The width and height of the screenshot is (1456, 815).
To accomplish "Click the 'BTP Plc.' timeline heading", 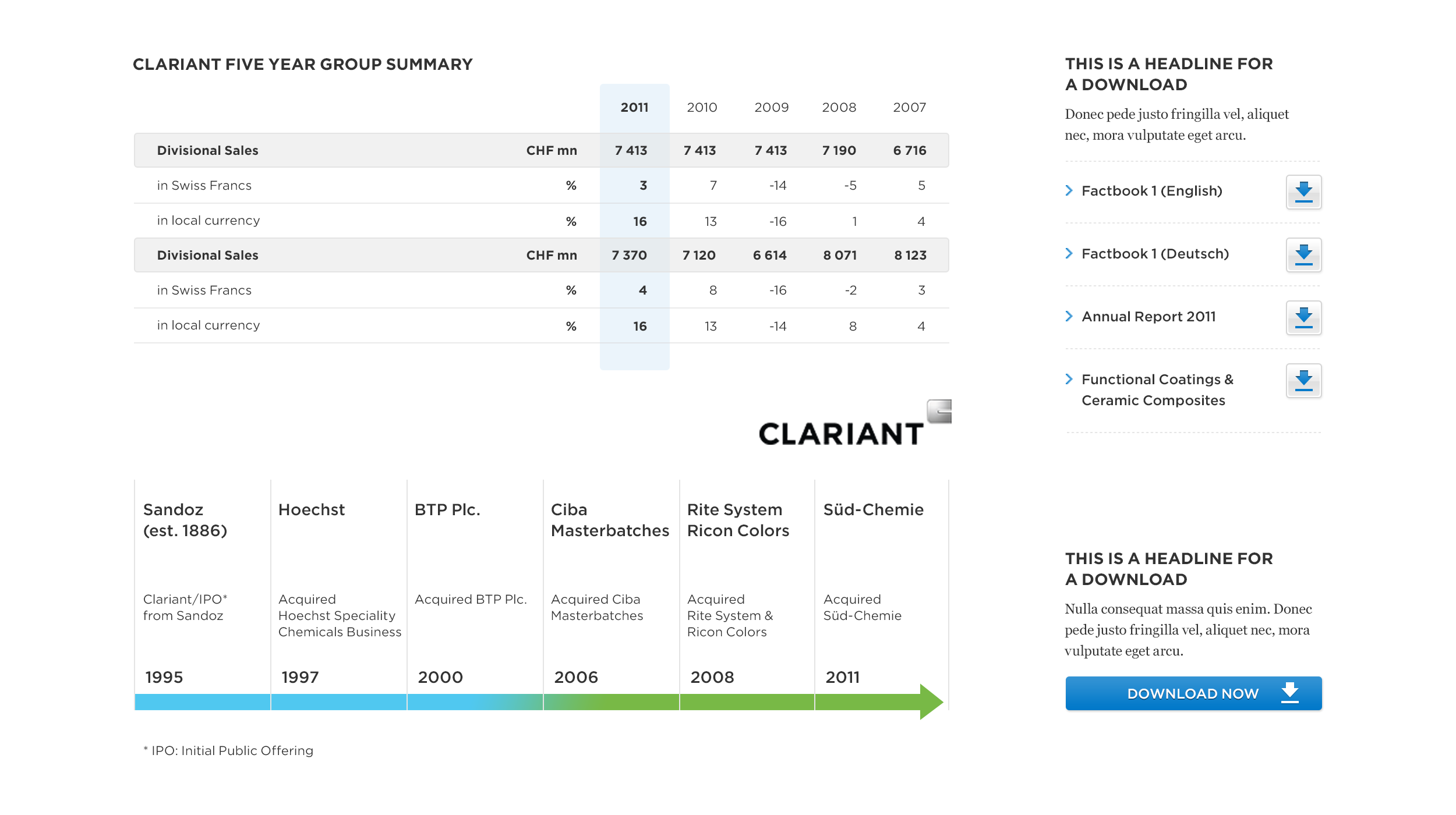I will [447, 509].
